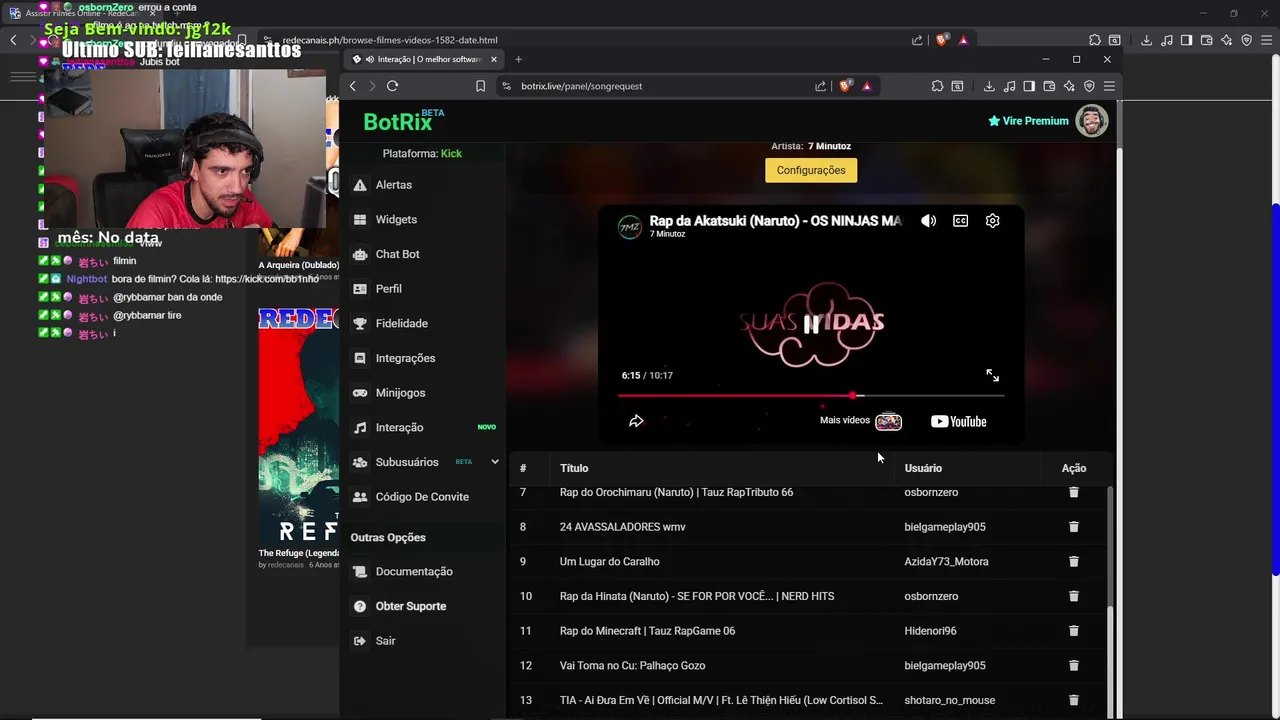Image resolution: width=1280 pixels, height=720 pixels.
Task: Open Brave Shields in the BotRix window
Action: 846,86
